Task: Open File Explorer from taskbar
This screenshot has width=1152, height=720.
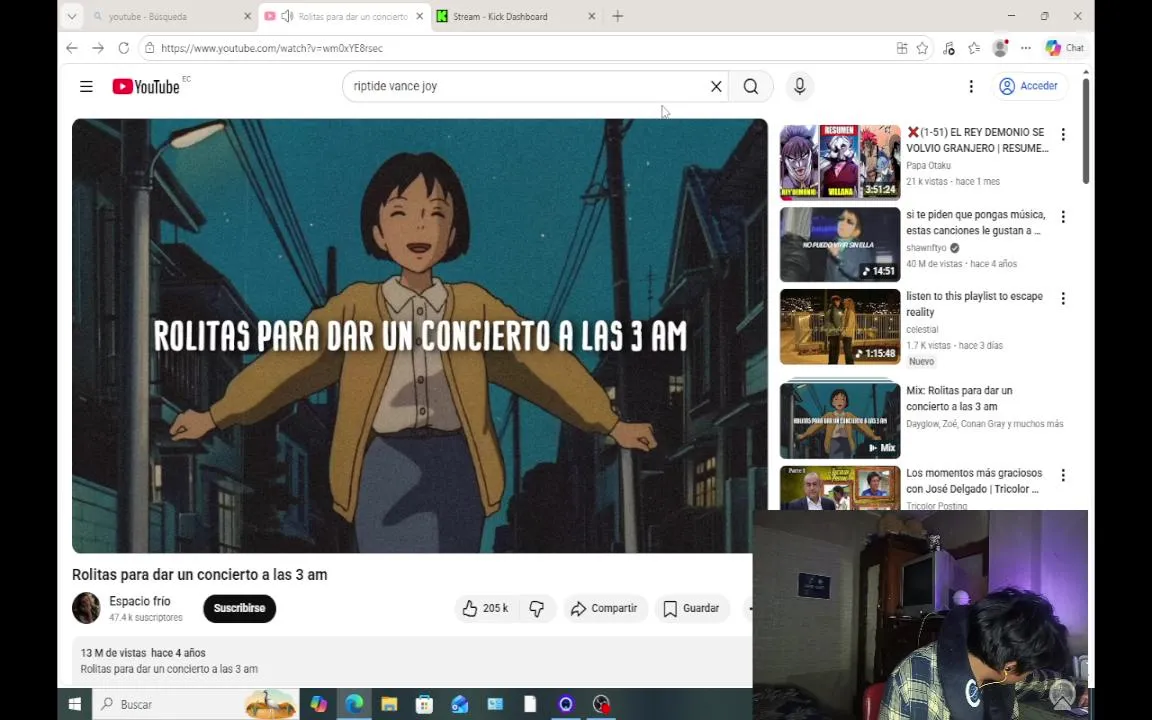Action: click(x=389, y=704)
